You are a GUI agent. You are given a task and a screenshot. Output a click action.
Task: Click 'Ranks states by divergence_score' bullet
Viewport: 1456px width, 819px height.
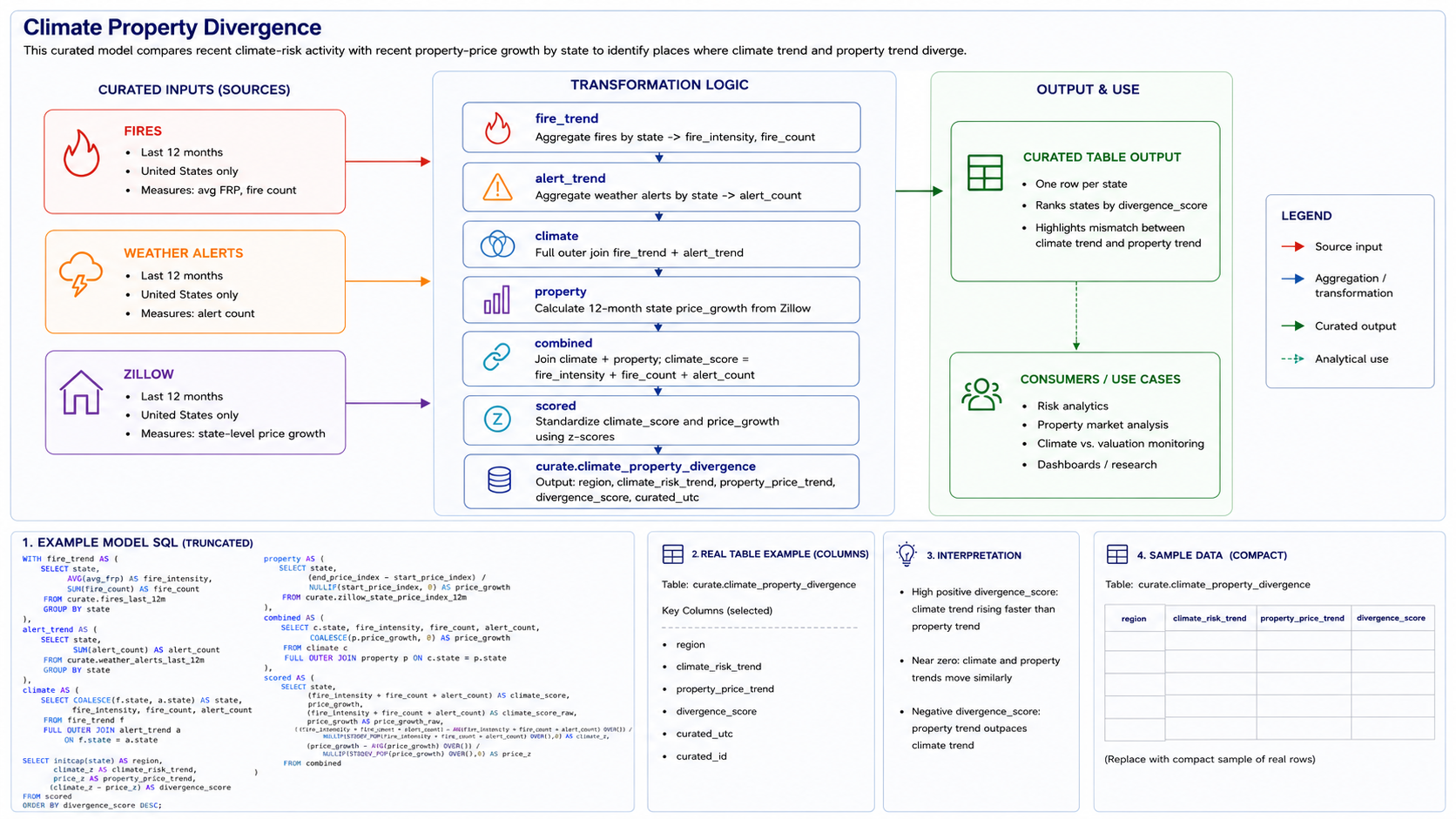(1121, 206)
